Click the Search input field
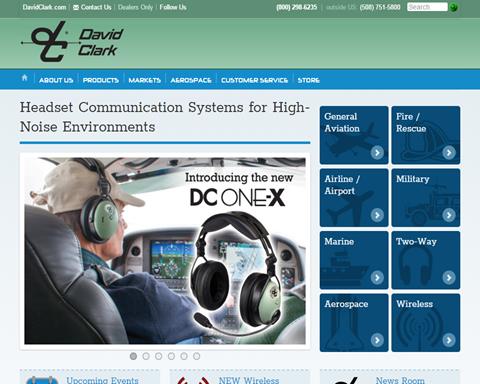 (427, 7)
